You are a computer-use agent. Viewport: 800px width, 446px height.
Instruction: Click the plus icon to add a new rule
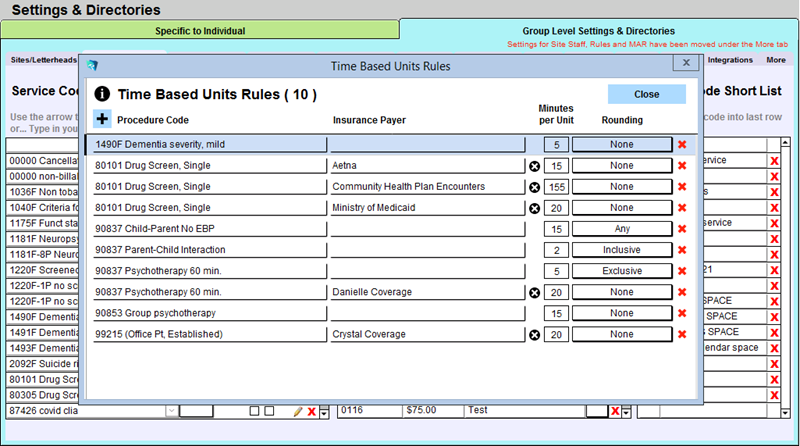(x=103, y=120)
